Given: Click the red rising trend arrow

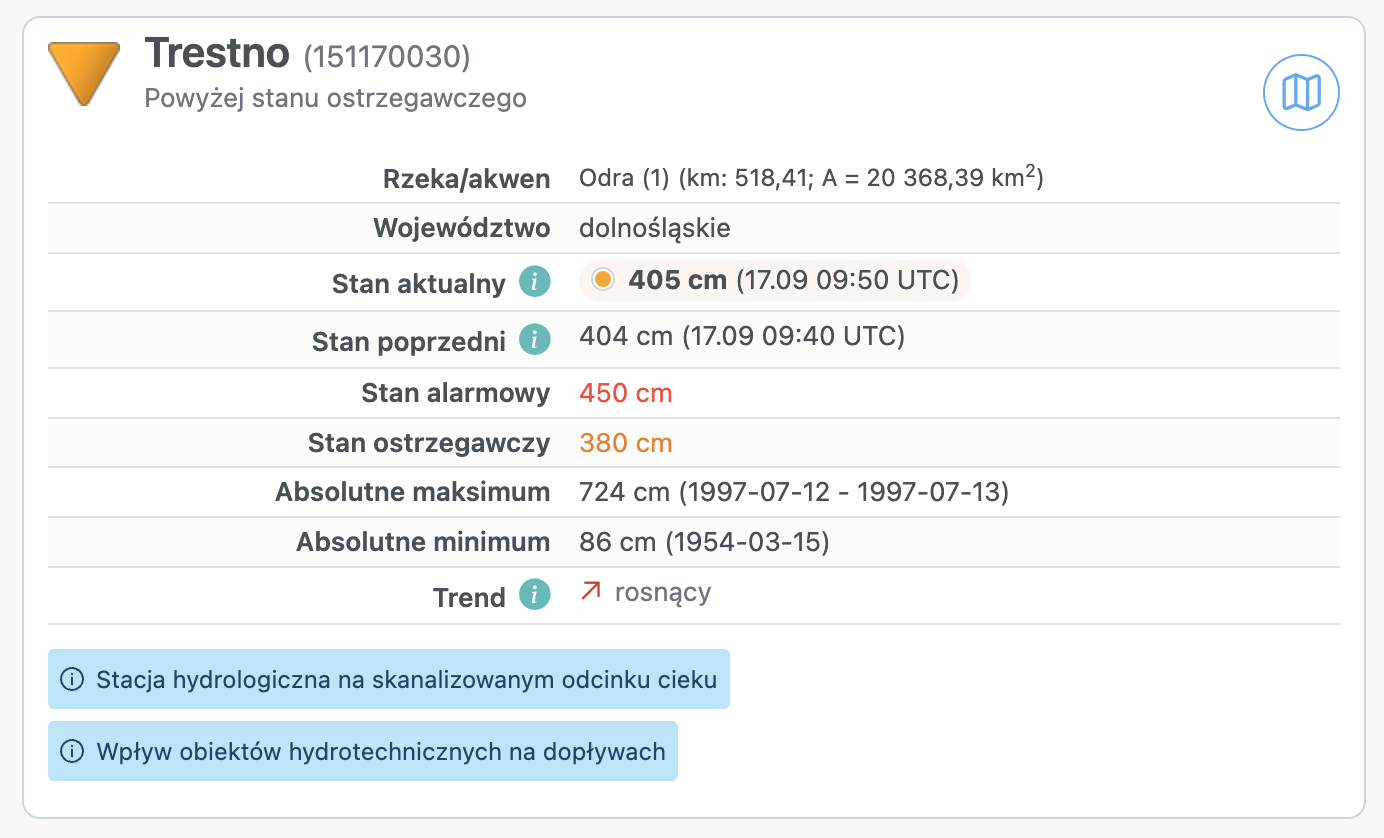Looking at the screenshot, I should pyautogui.click(x=591, y=592).
